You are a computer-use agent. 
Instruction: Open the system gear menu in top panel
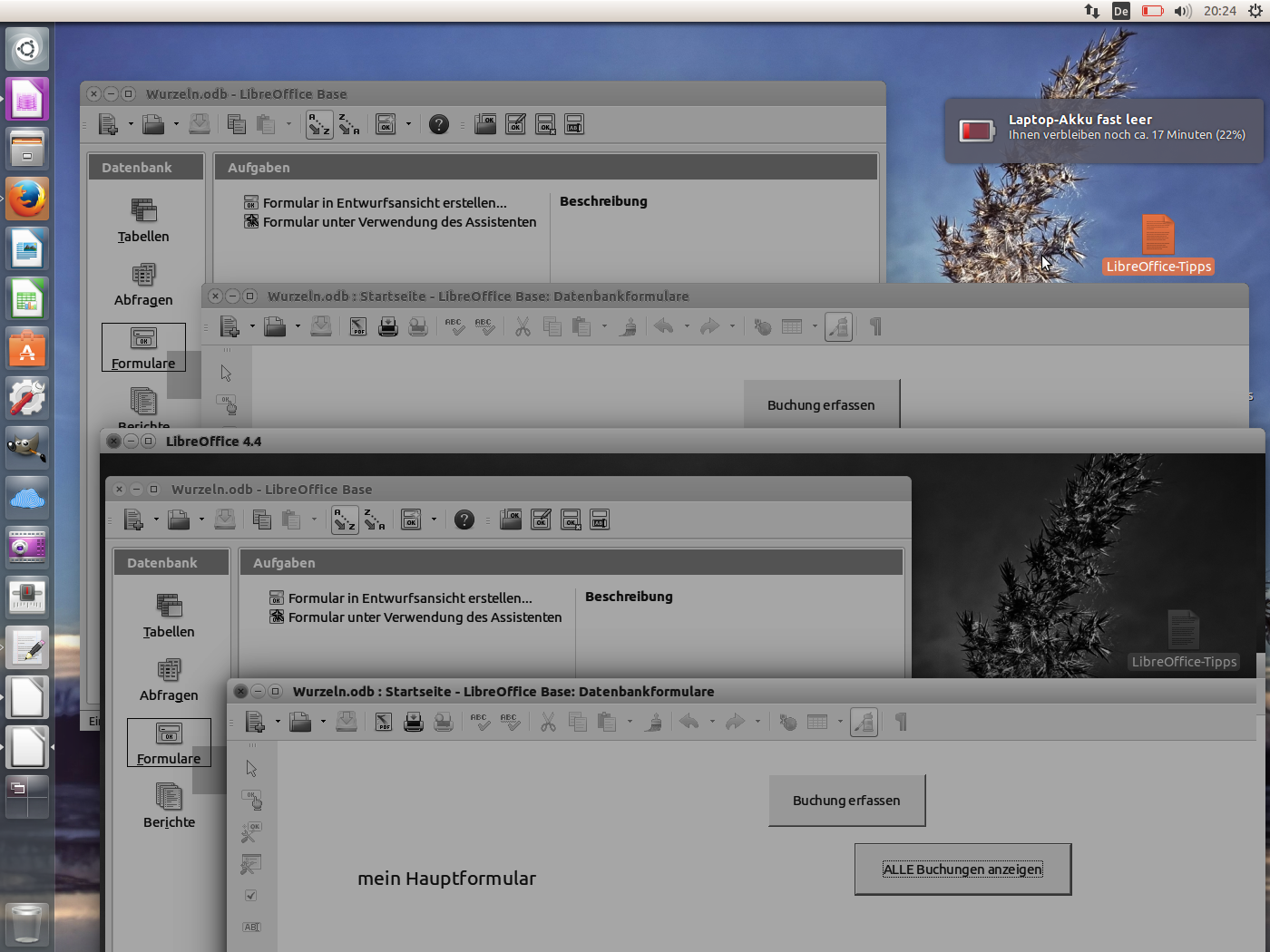click(x=1255, y=11)
